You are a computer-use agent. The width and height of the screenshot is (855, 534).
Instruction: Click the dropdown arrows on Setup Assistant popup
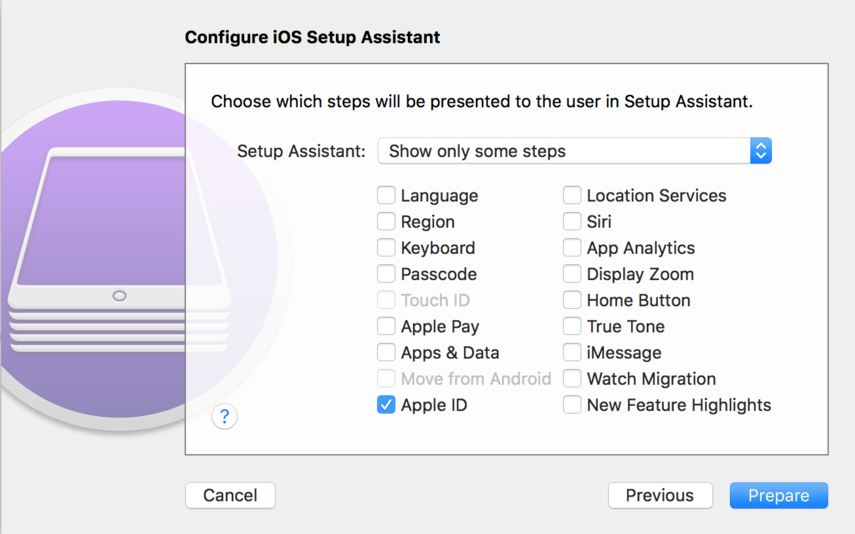click(x=760, y=151)
